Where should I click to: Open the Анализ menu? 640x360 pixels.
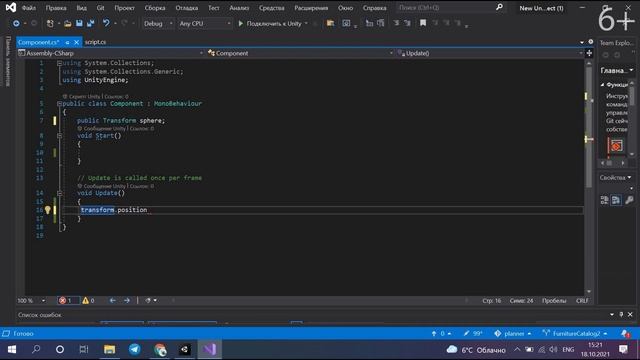click(x=239, y=8)
